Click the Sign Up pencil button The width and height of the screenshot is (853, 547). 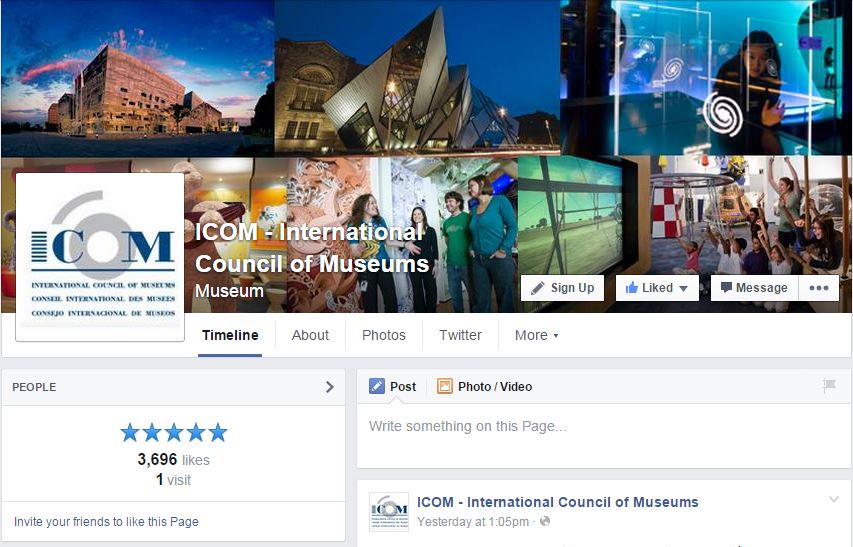point(562,288)
